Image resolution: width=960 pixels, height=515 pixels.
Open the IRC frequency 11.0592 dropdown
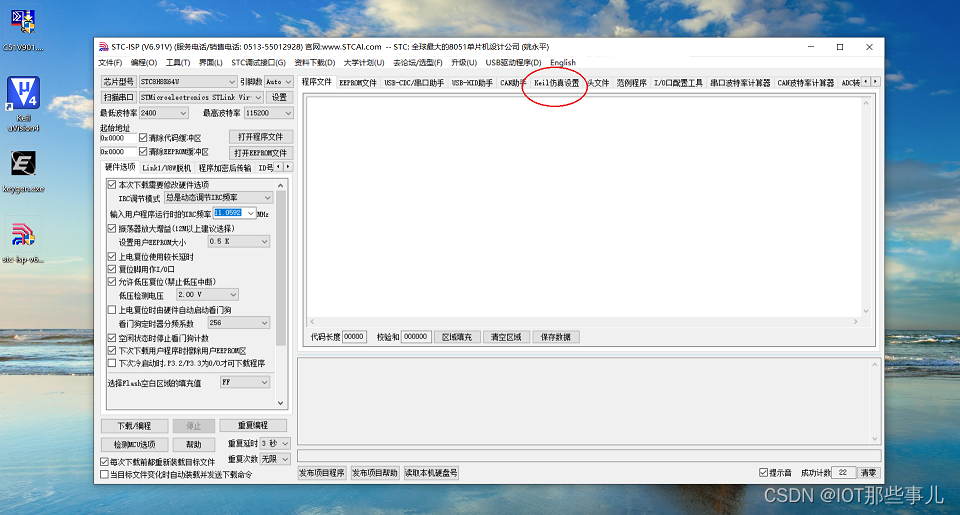click(234, 213)
